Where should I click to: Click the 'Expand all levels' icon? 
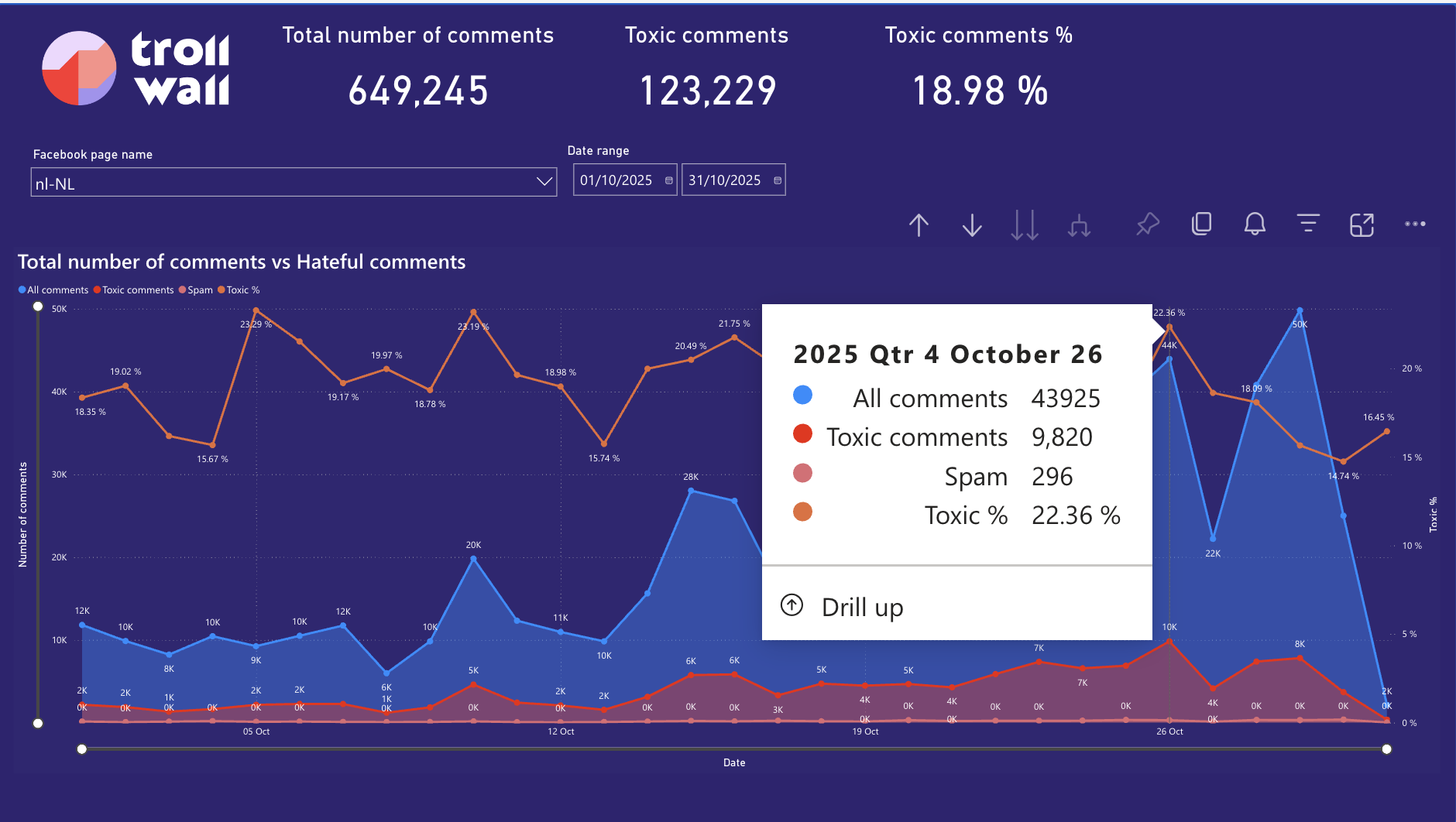[x=1078, y=224]
